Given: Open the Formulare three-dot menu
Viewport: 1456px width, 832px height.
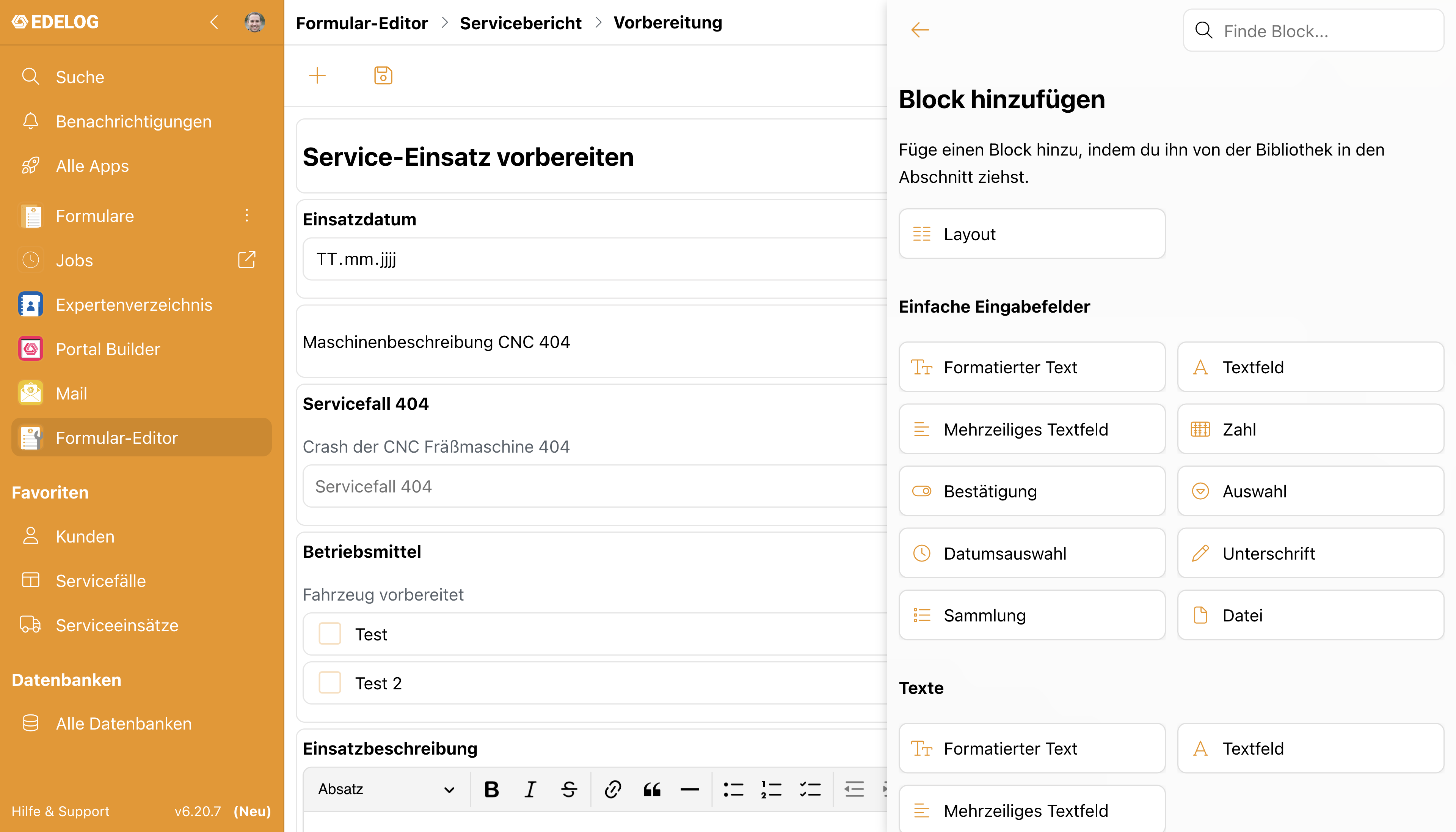Looking at the screenshot, I should tap(247, 215).
